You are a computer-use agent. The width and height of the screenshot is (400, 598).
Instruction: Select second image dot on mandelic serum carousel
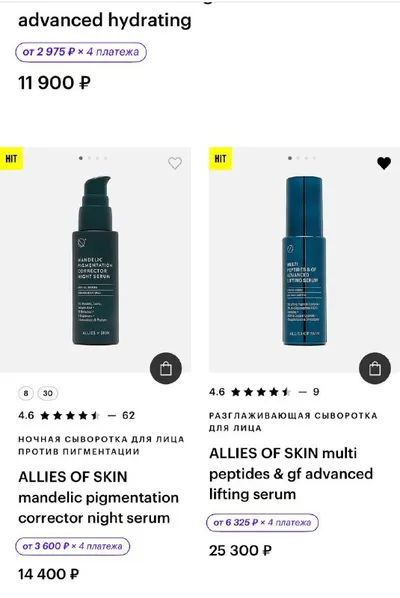[89, 158]
